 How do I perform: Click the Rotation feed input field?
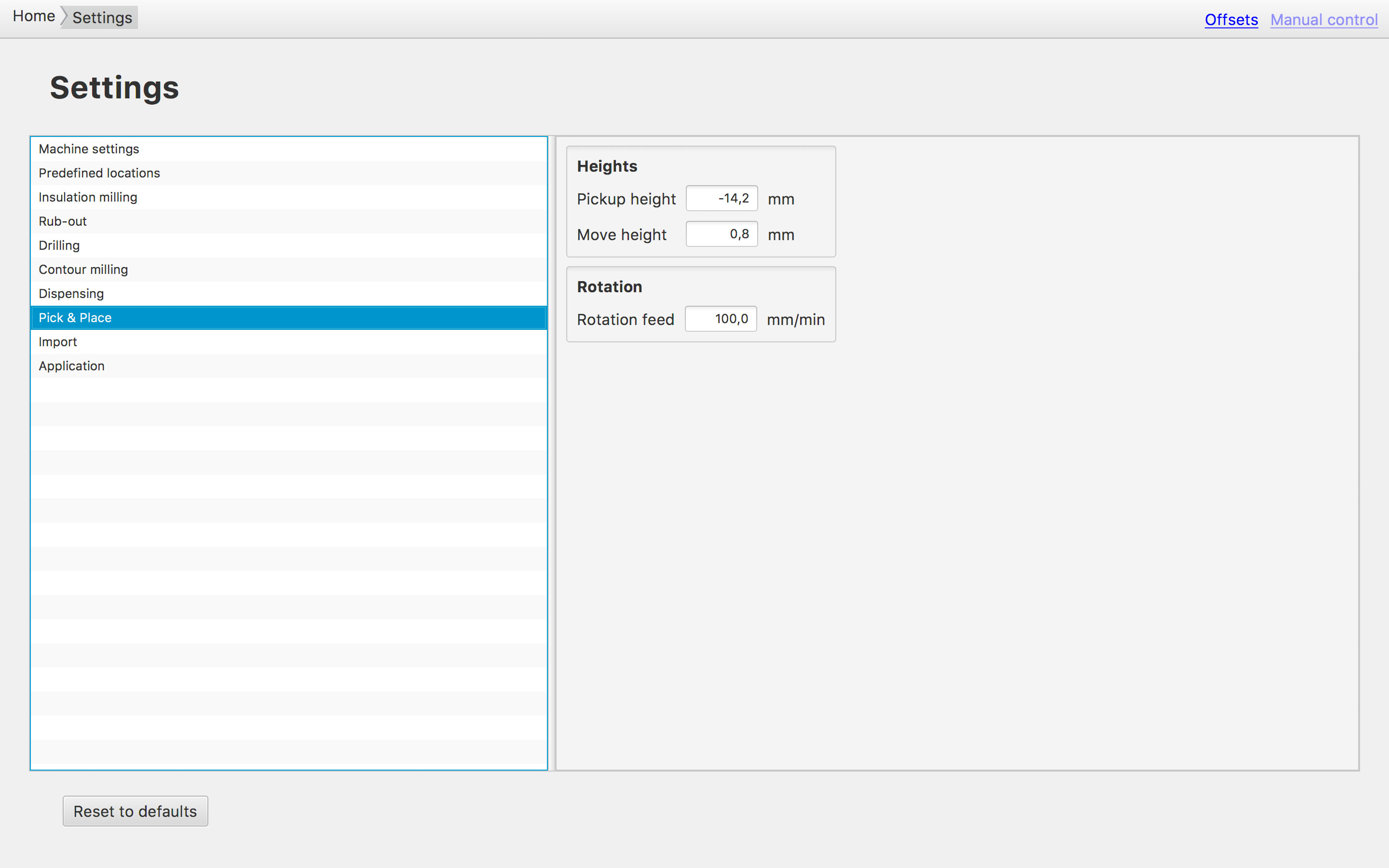pos(721,319)
